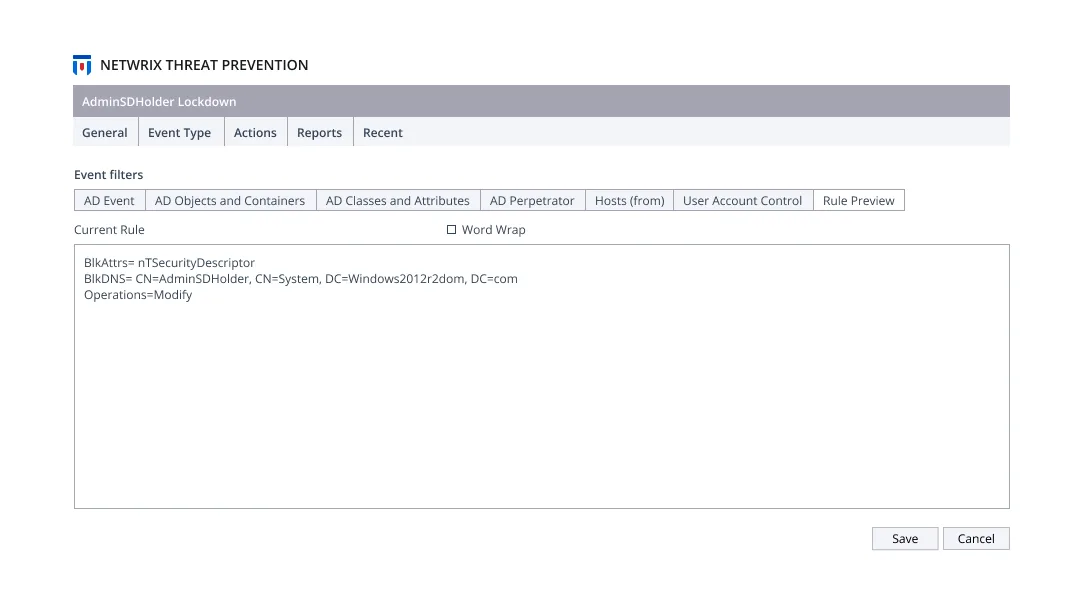The image size is (1080, 608).
Task: Cancel the policy edits
Action: tap(976, 538)
